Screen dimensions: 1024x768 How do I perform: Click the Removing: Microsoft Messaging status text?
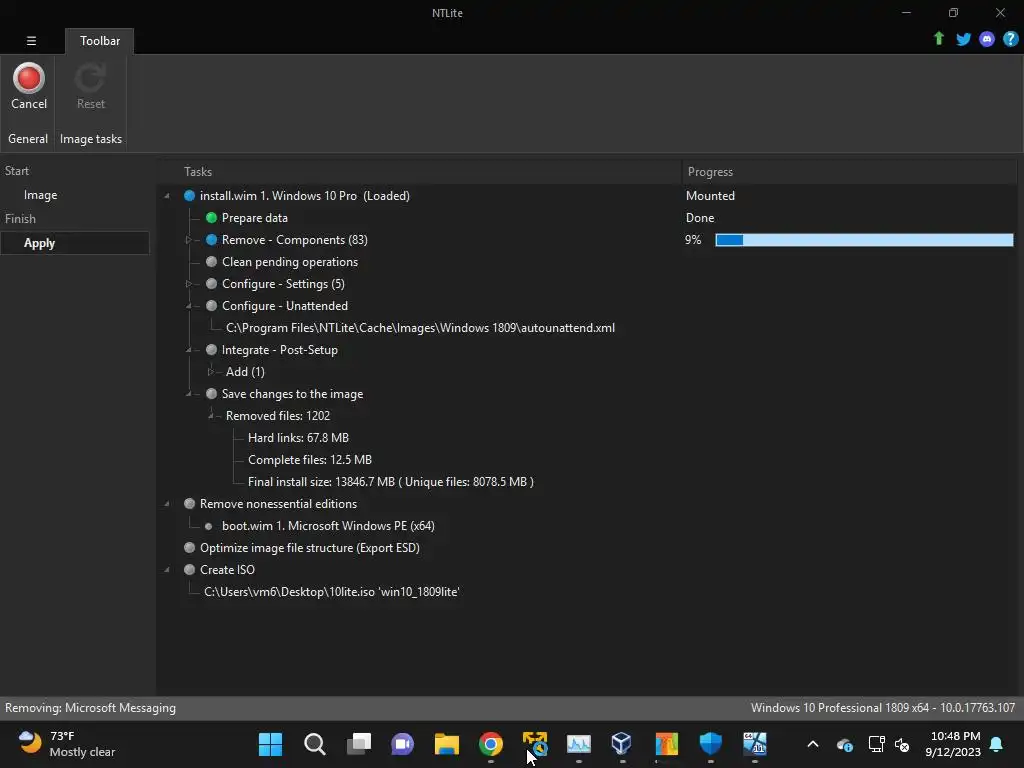pyautogui.click(x=90, y=708)
